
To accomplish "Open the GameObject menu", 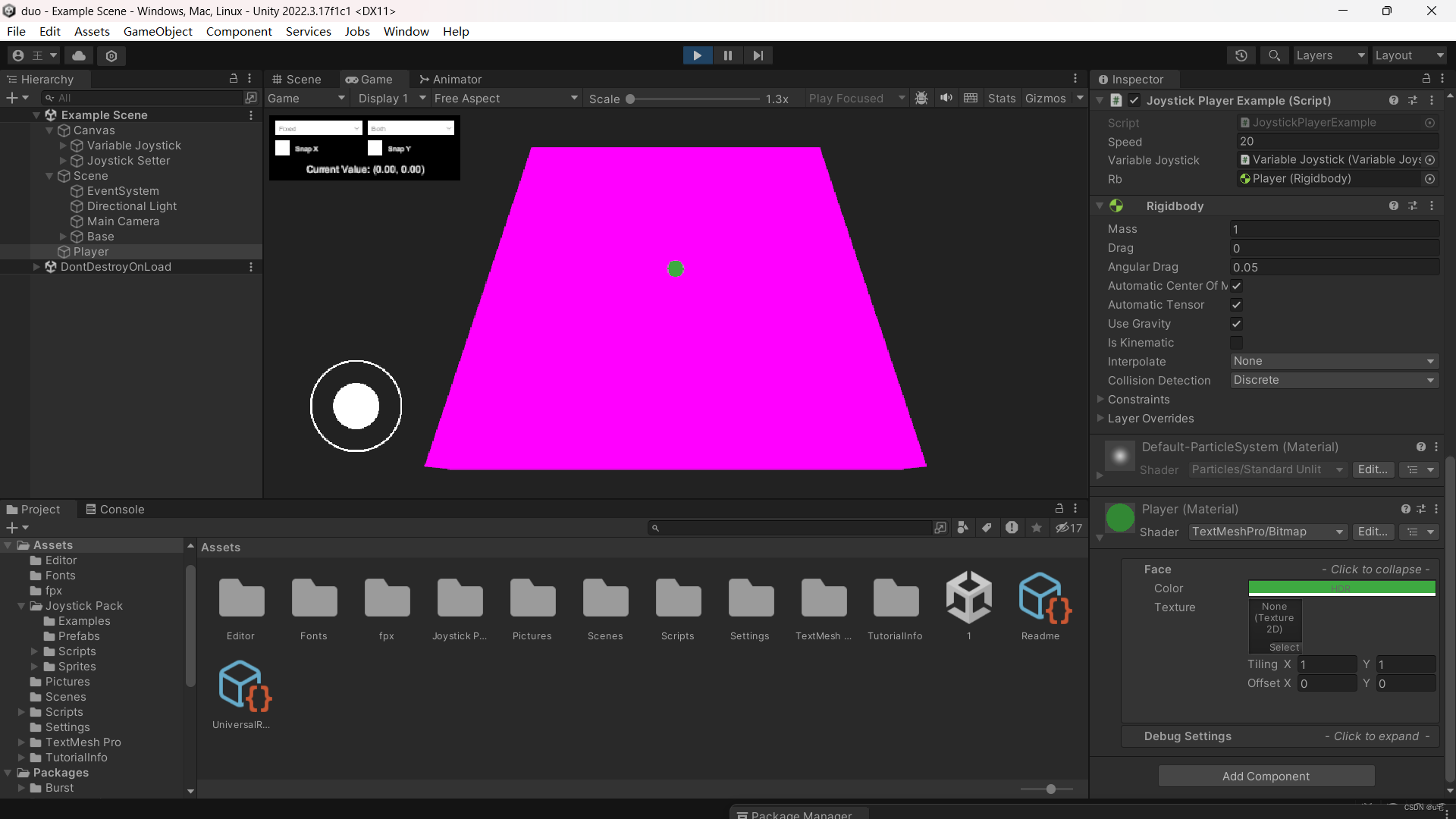I will (x=158, y=31).
